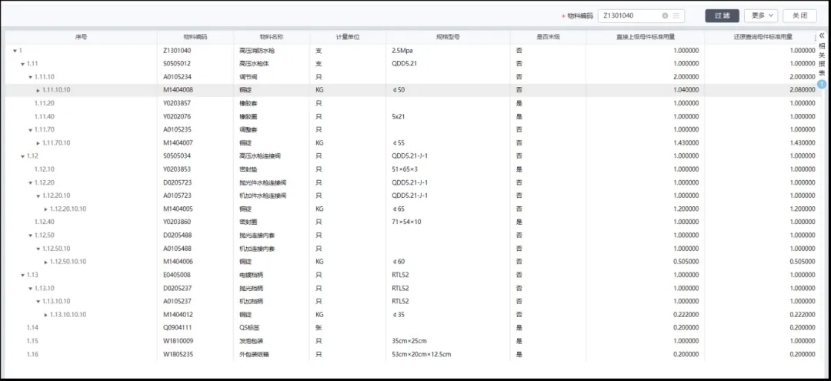Image resolution: width=831 pixels, height=381 pixels.
Task: Expand side panel with double-chevron icon
Action: coord(822,35)
